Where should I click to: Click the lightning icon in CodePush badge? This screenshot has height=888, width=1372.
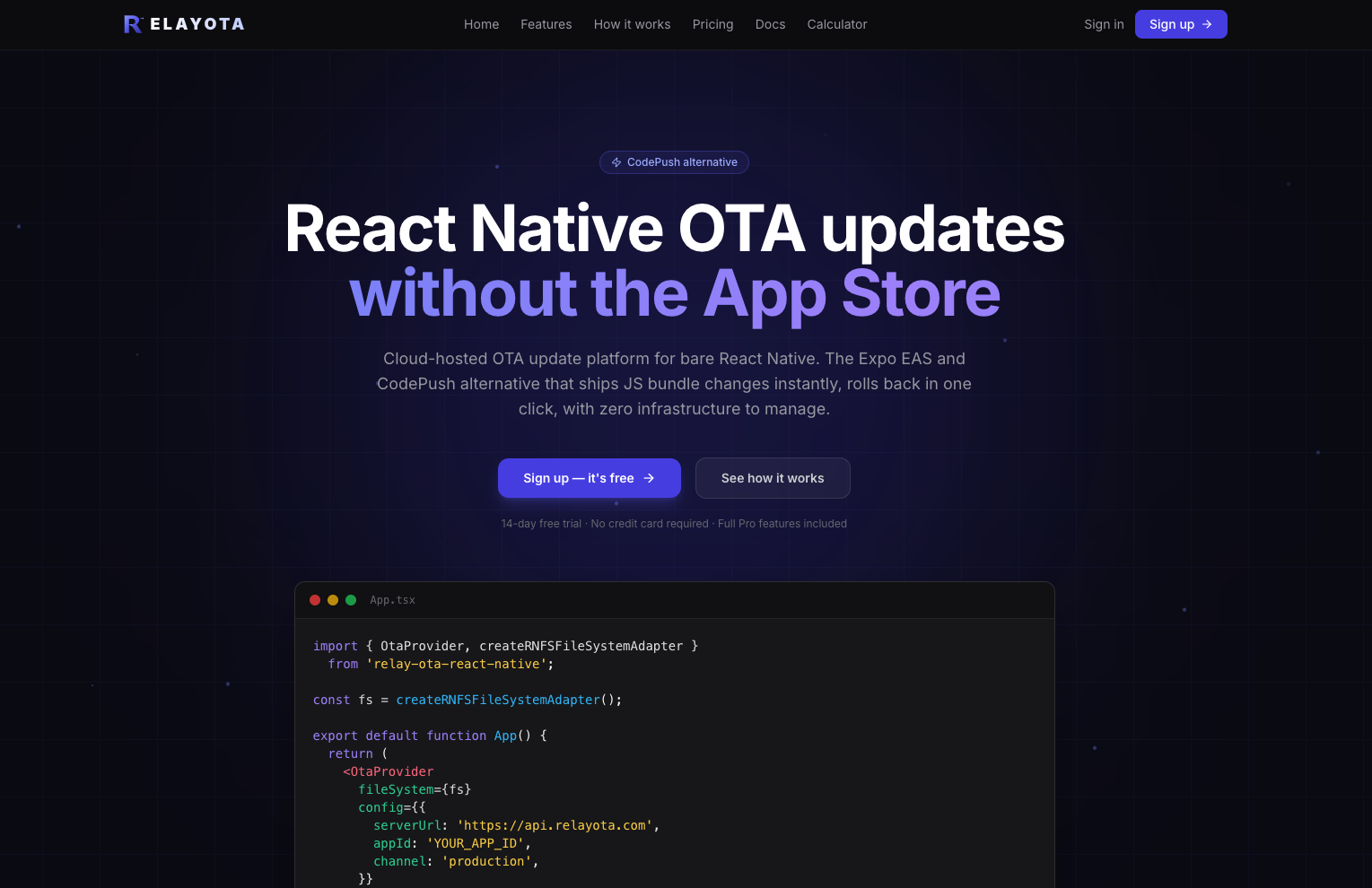[x=616, y=162]
